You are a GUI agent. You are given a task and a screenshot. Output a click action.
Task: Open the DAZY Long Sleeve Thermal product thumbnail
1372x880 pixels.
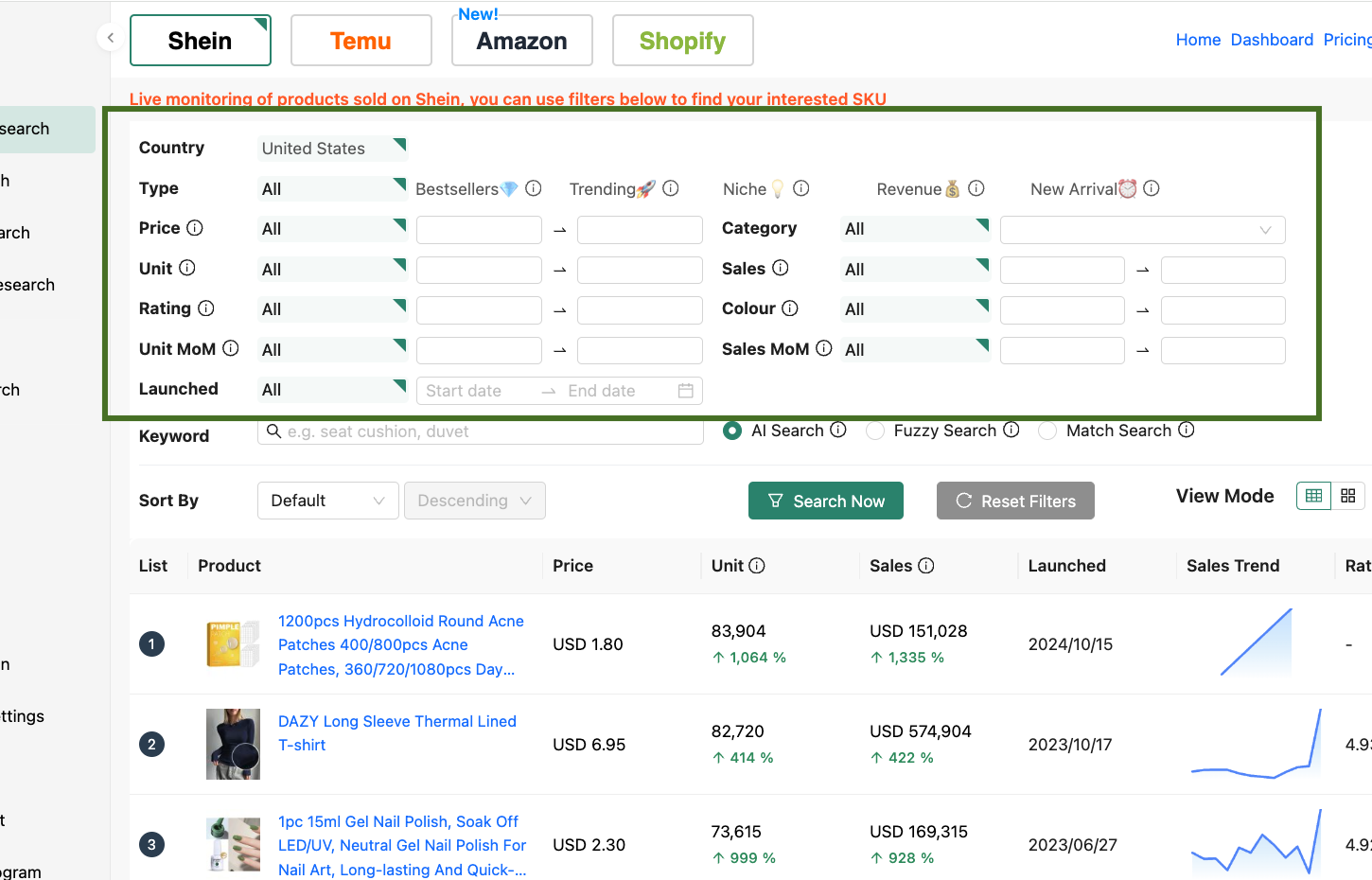tap(233, 744)
